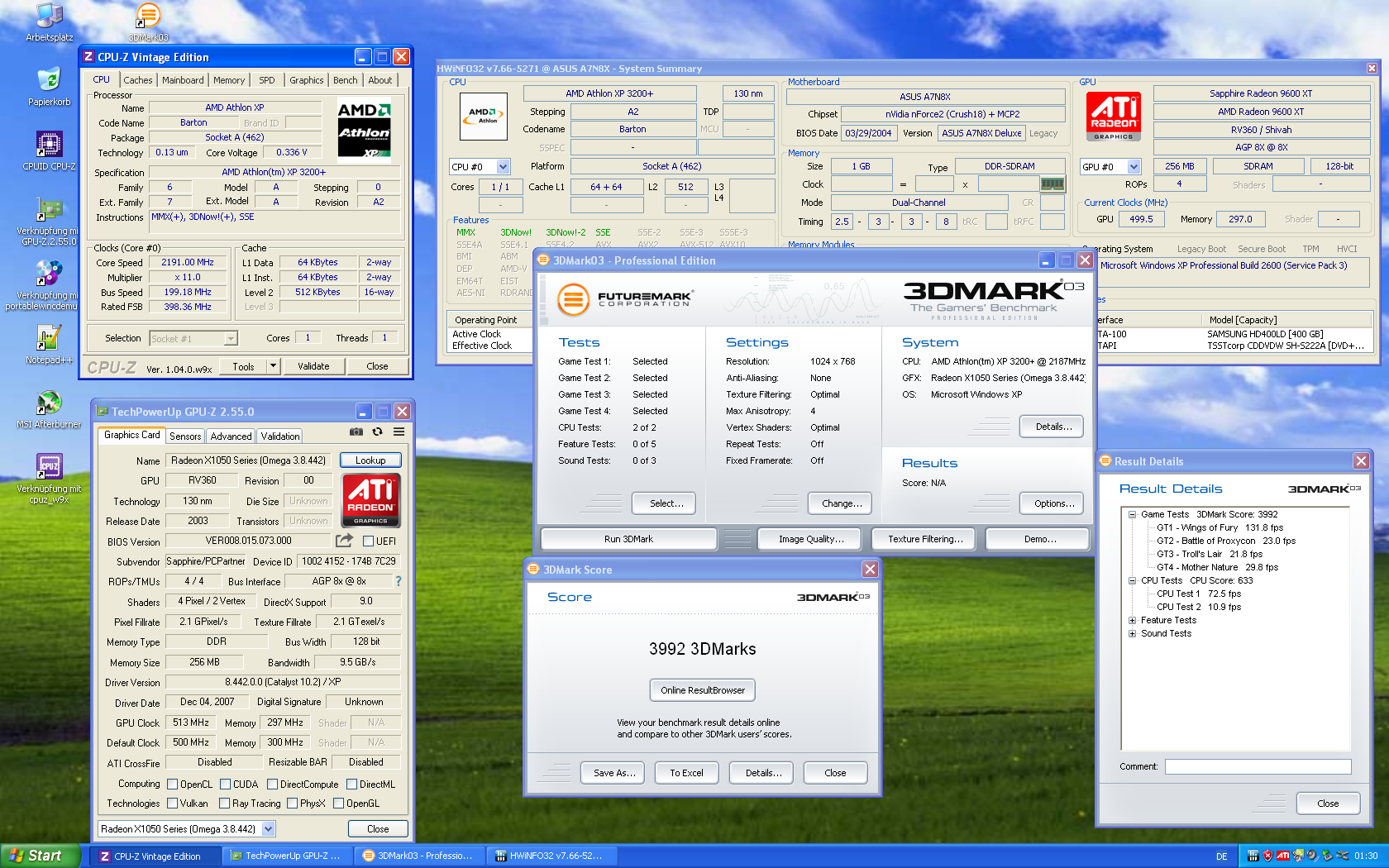Click the Run 3DMark button
1389x868 pixels.
pos(628,539)
